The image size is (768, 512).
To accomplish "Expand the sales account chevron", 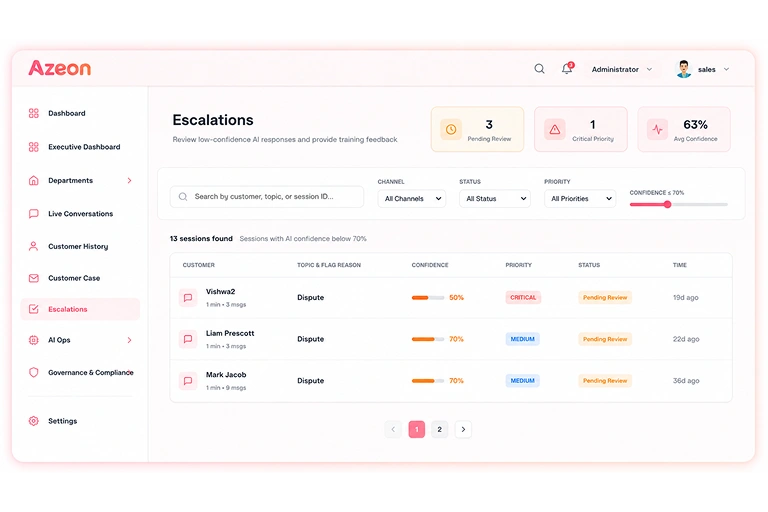I will 726,69.
